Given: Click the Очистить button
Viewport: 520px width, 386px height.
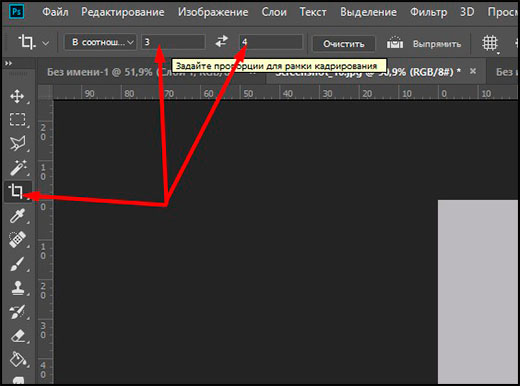Looking at the screenshot, I should 344,44.
